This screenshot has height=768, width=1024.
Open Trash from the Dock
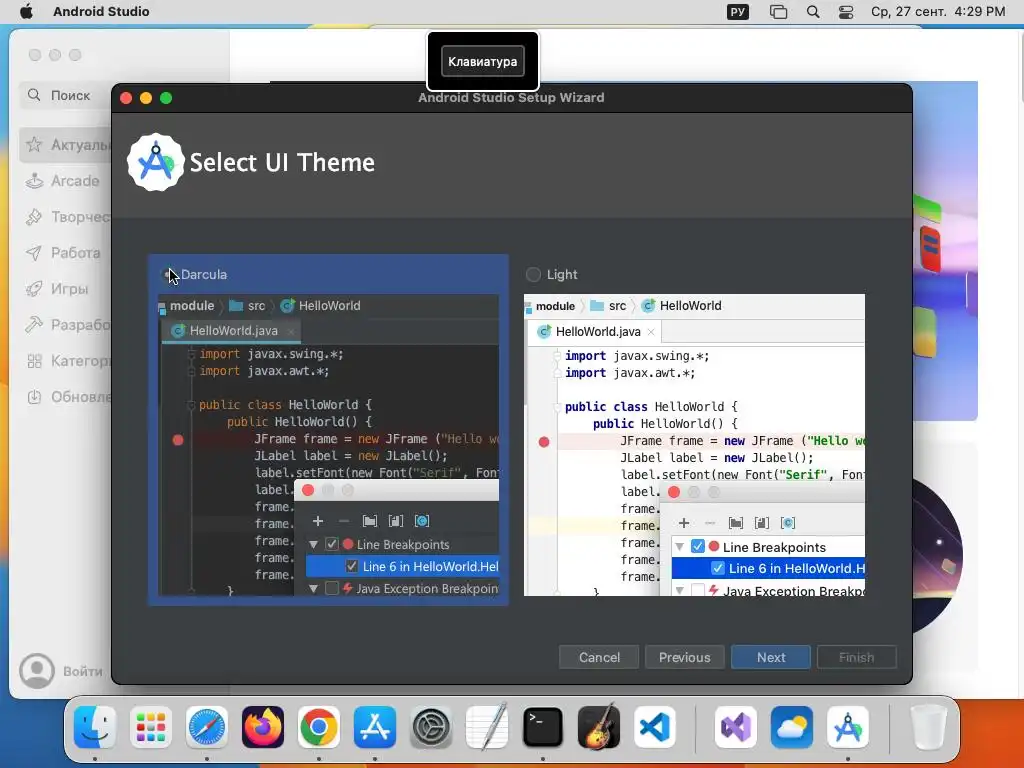(928, 727)
